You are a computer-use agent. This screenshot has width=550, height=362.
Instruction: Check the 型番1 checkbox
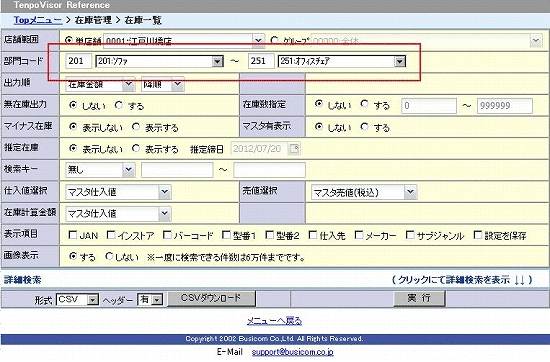pos(227,235)
